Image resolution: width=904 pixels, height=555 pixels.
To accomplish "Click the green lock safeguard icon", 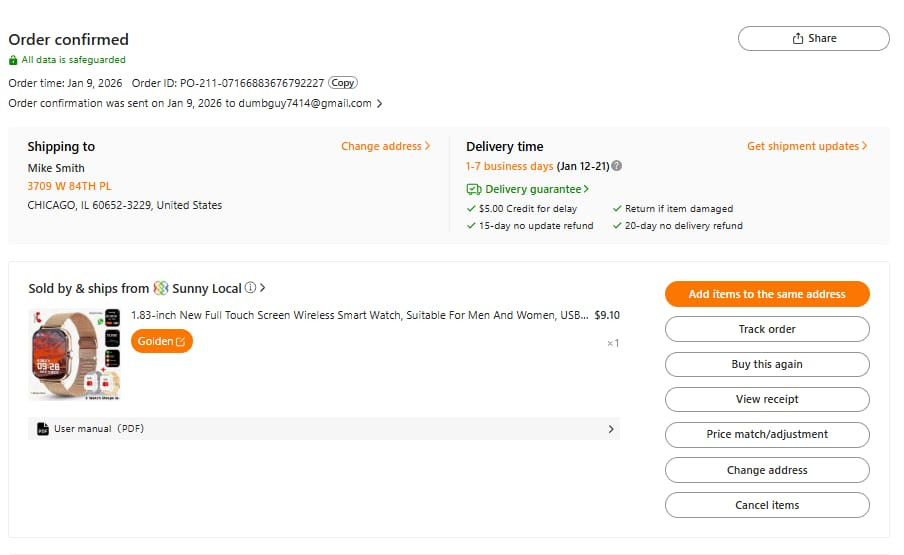I will tap(13, 60).
